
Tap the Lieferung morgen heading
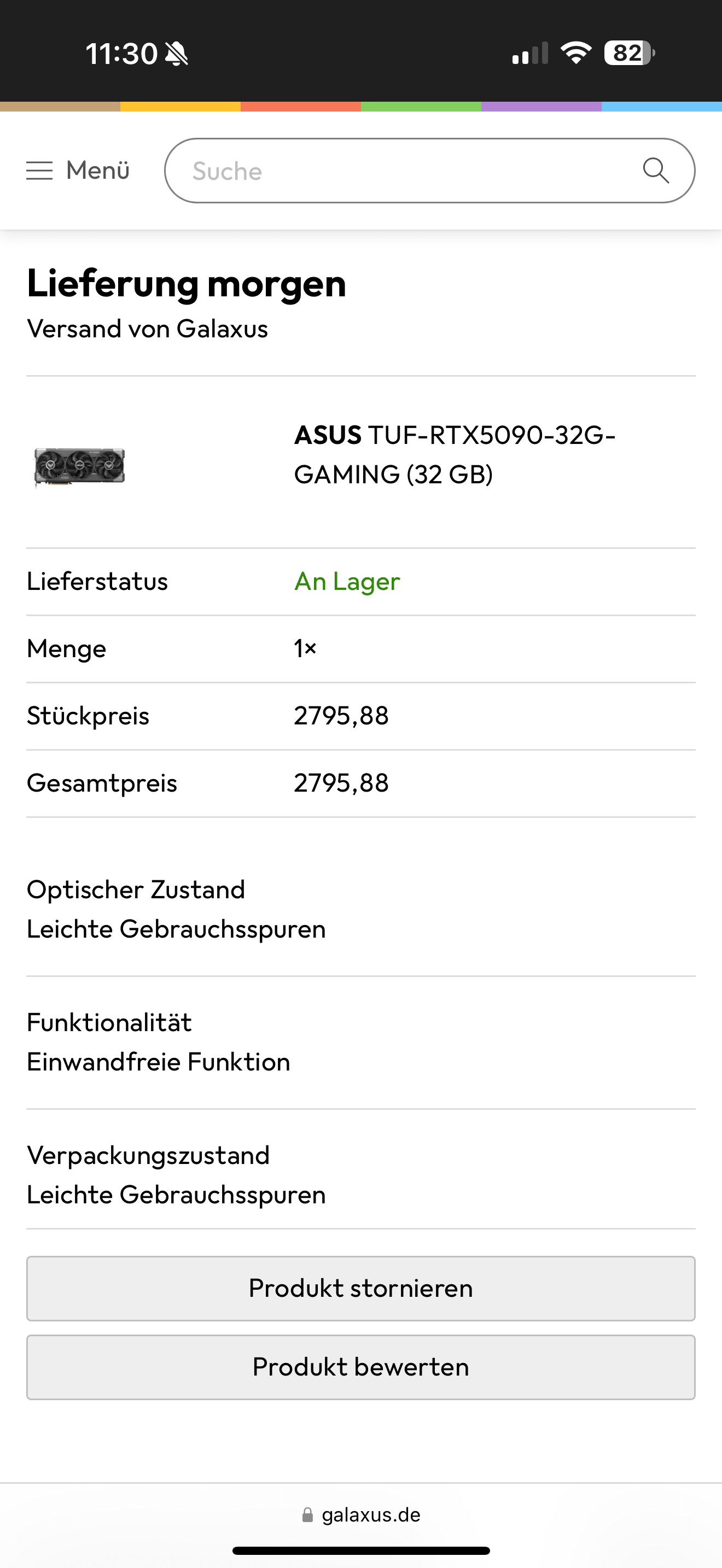point(187,284)
